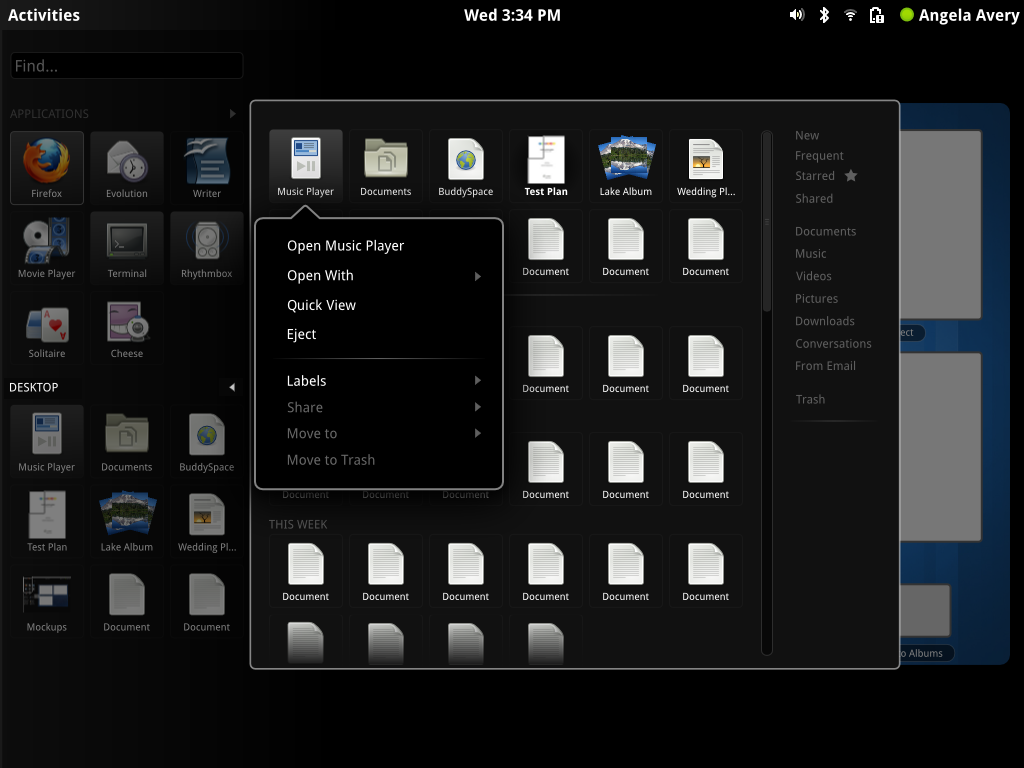Show Frequent items in the sidebar
Image resolution: width=1024 pixels, height=768 pixels.
click(818, 155)
